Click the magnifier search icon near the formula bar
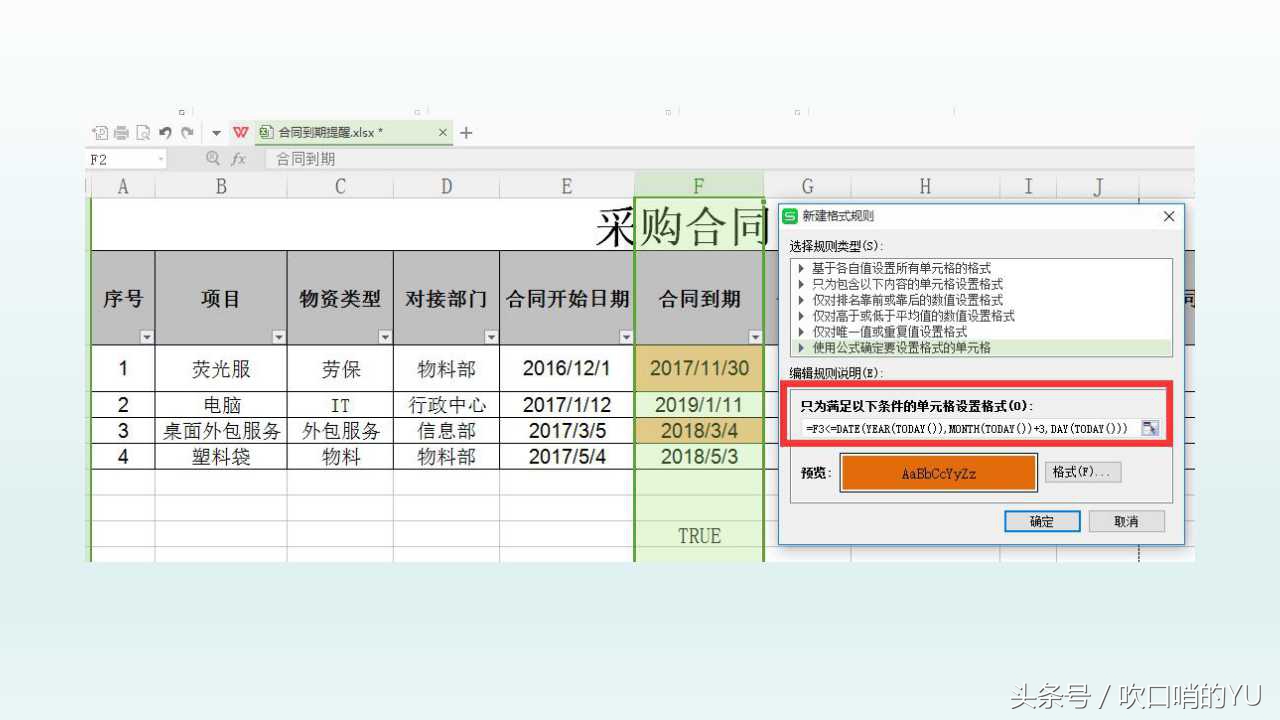 pyautogui.click(x=213, y=158)
